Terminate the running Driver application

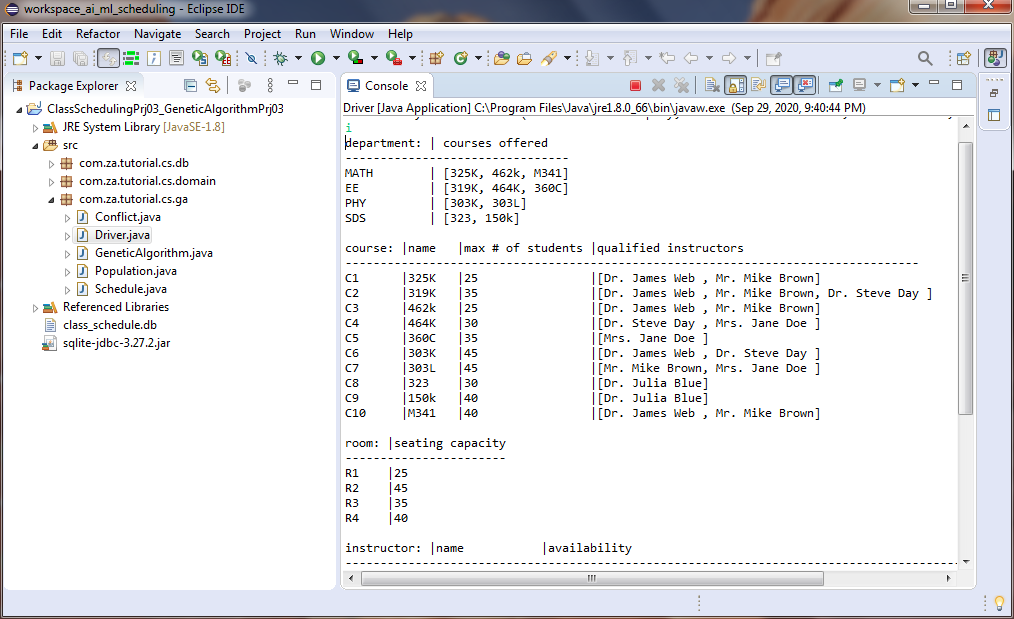point(637,85)
